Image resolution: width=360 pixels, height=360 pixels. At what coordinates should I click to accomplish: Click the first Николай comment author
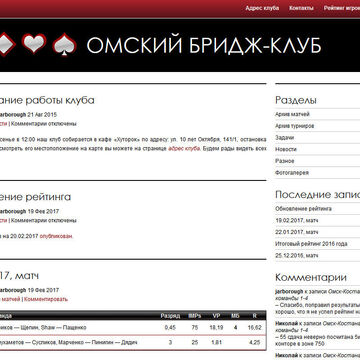click(x=286, y=323)
